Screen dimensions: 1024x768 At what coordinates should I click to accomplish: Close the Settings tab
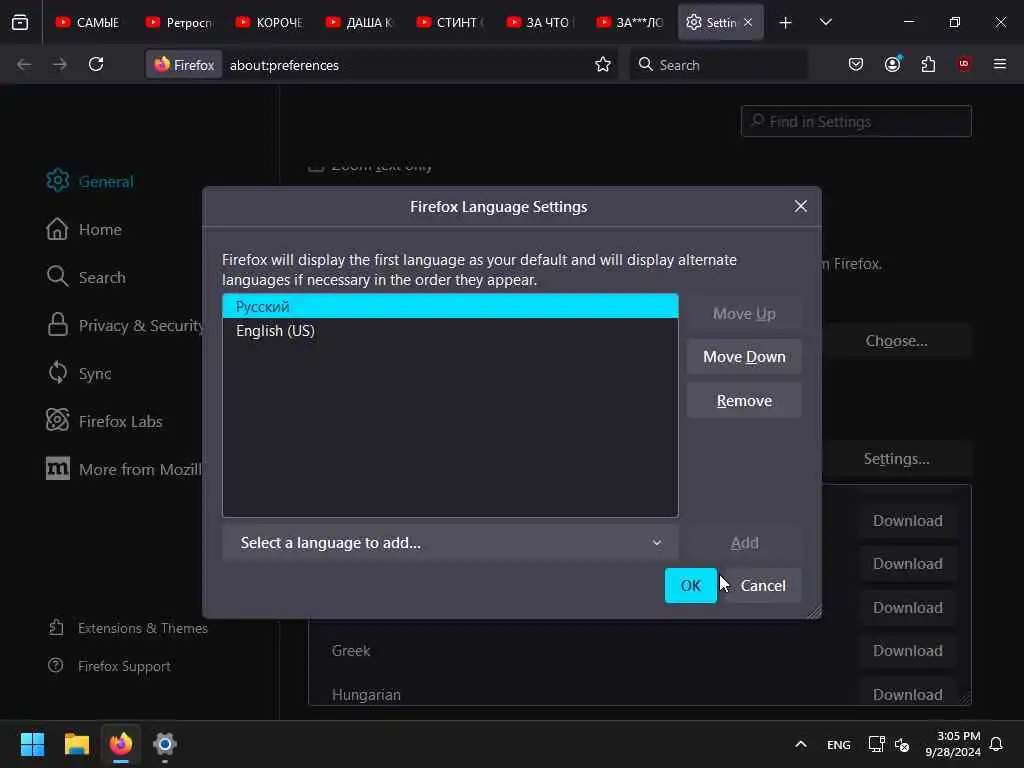(748, 22)
